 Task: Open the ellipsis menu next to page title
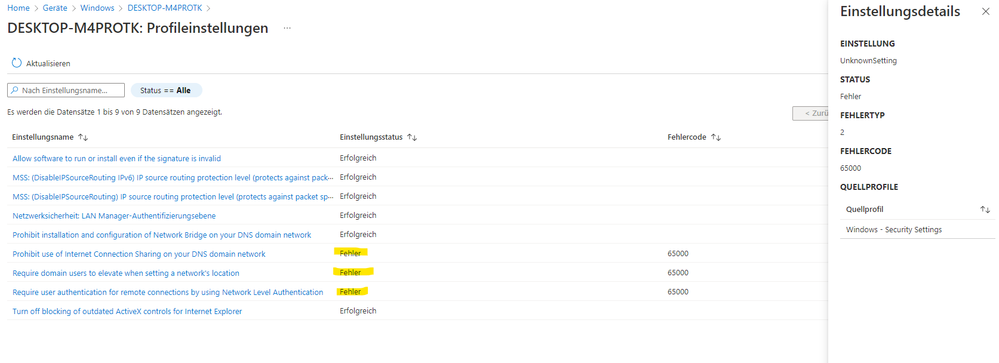point(287,29)
